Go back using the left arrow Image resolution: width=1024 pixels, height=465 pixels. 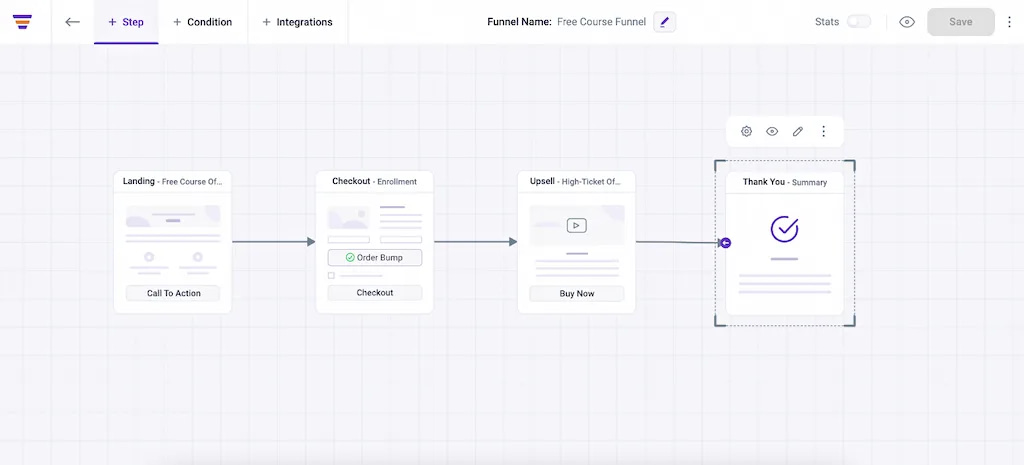click(x=72, y=22)
